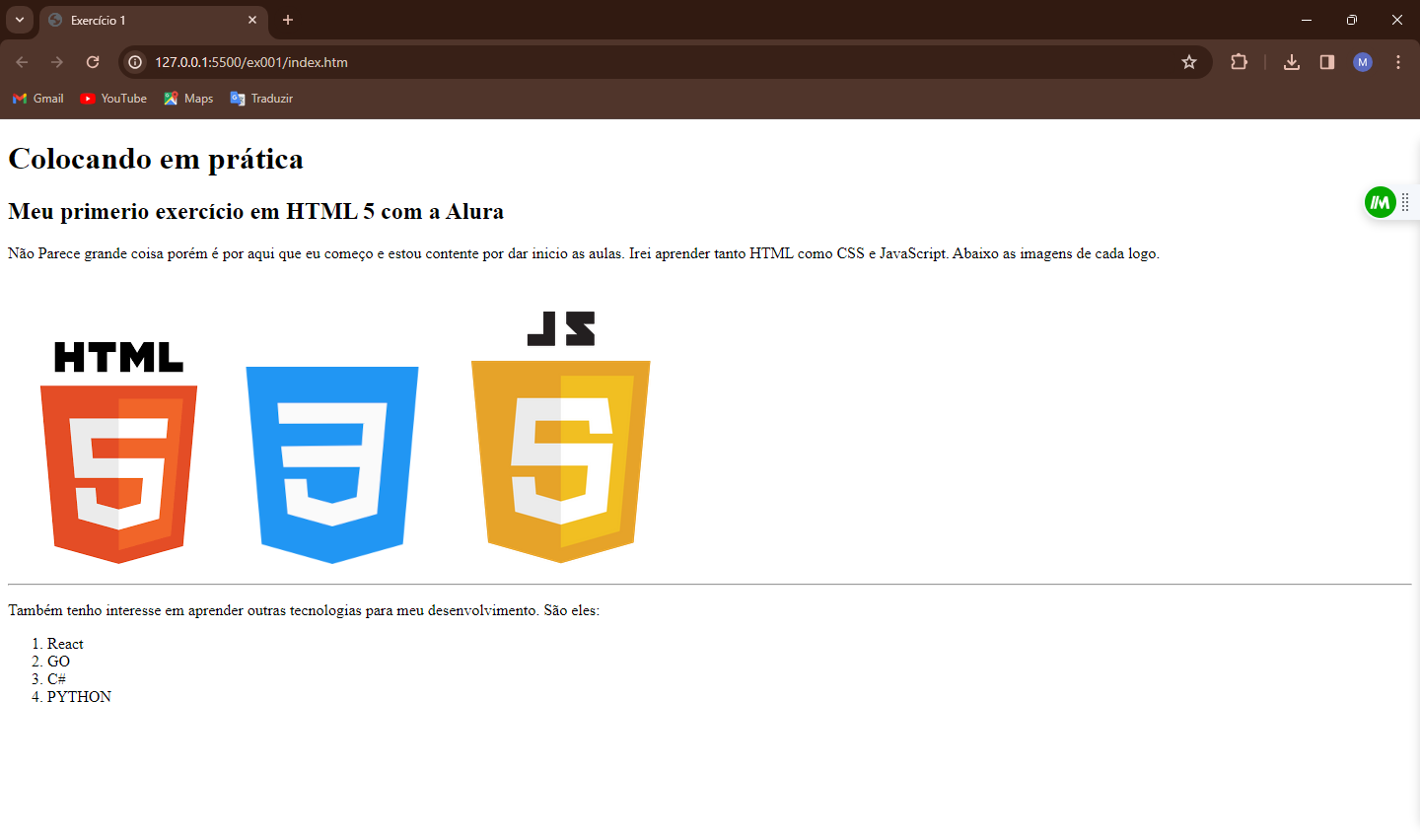
Task: Open the tab search dropdown arrow
Action: pos(20,20)
